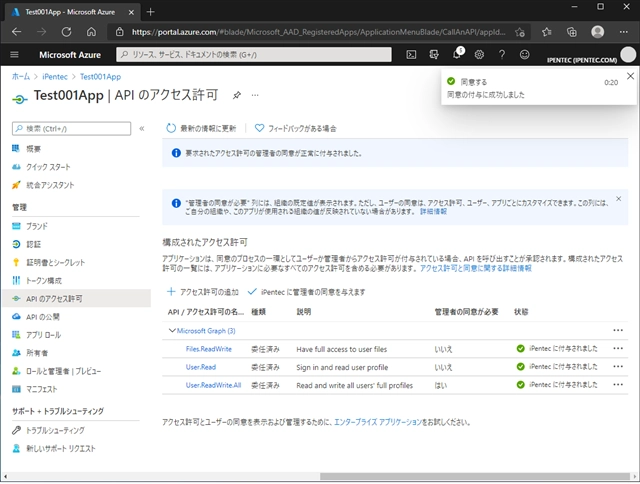Click アクセス許可の追加 button
Image resolution: width=640 pixels, height=484 pixels.
click(203, 292)
